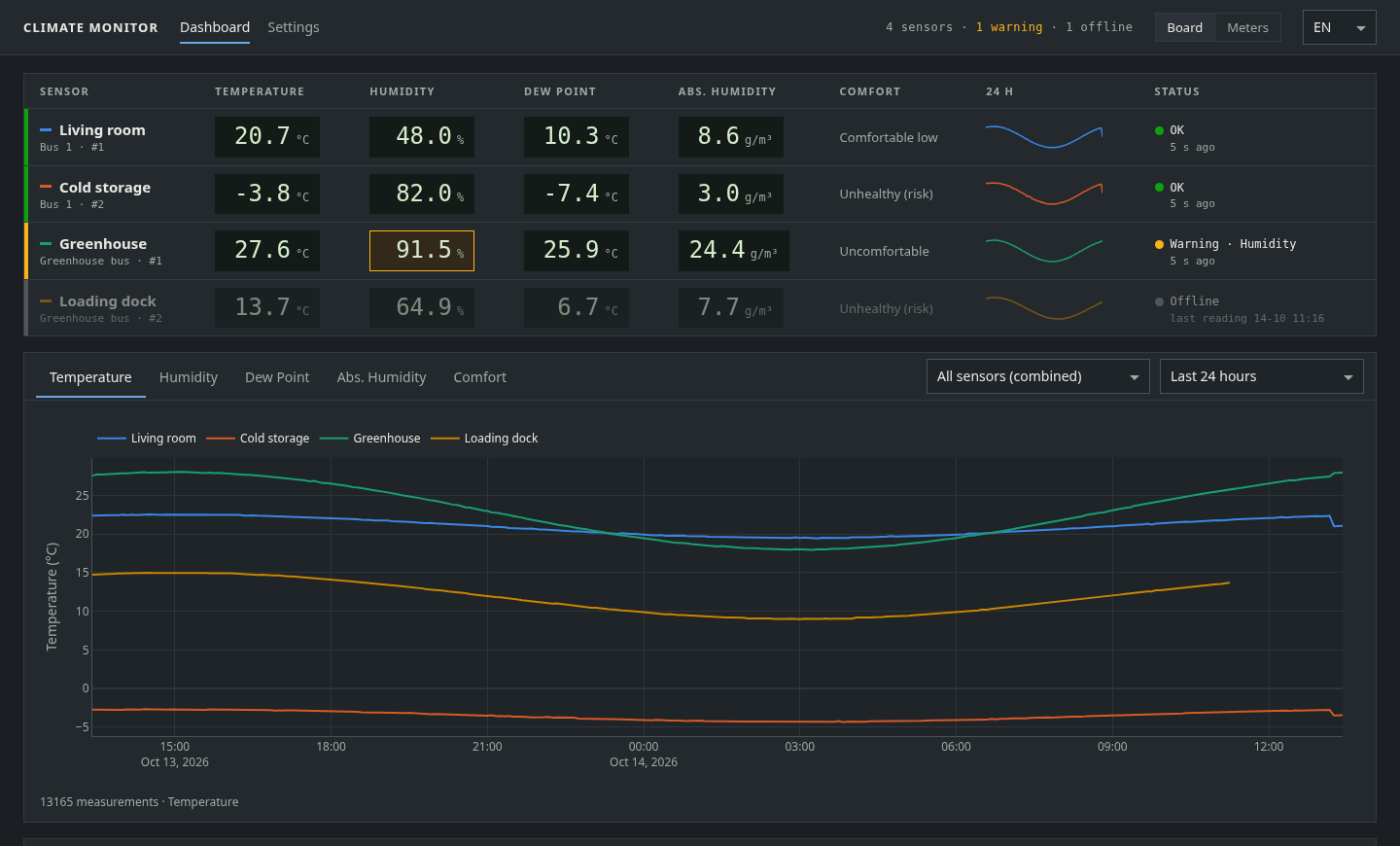Click the Loading dock sensor name in table
The height and width of the screenshot is (846, 1400).
pos(107,301)
